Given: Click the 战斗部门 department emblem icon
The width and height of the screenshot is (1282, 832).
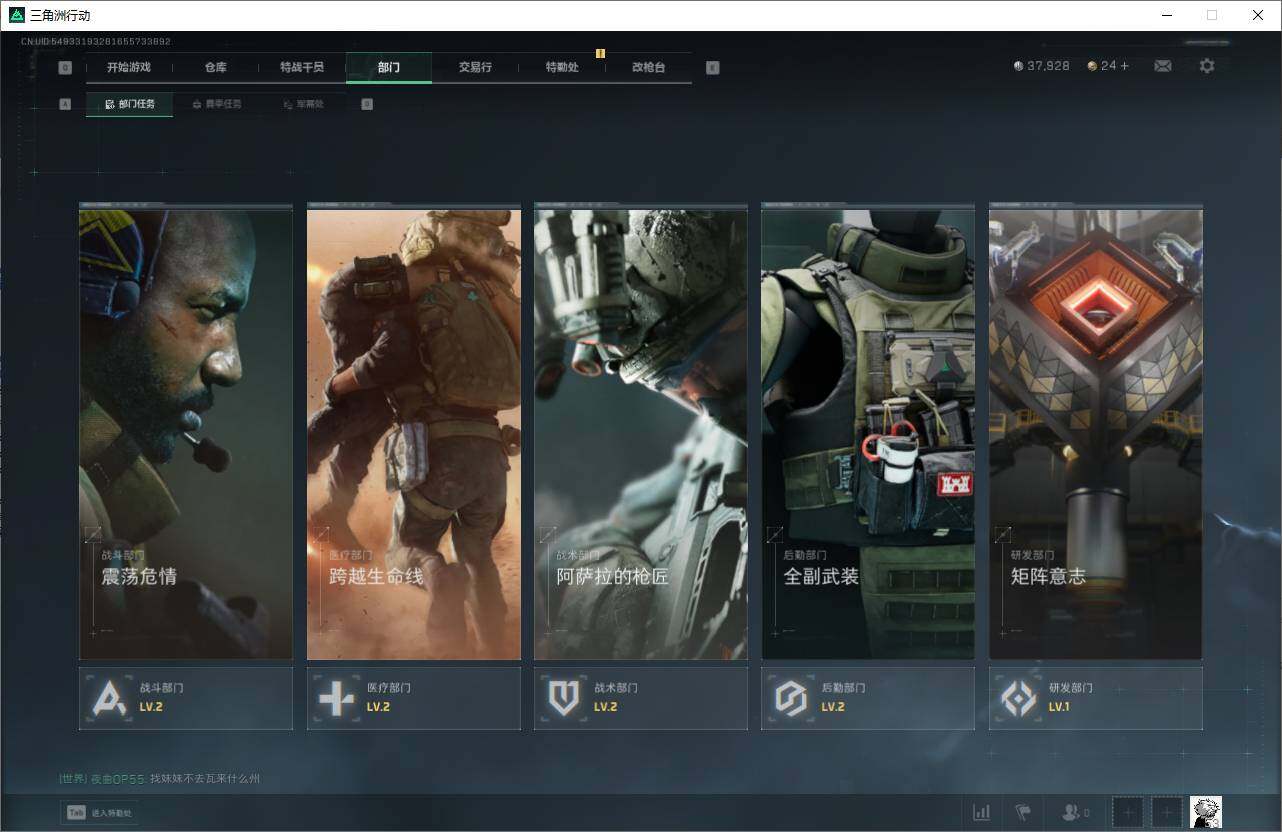Looking at the screenshot, I should tap(109, 698).
